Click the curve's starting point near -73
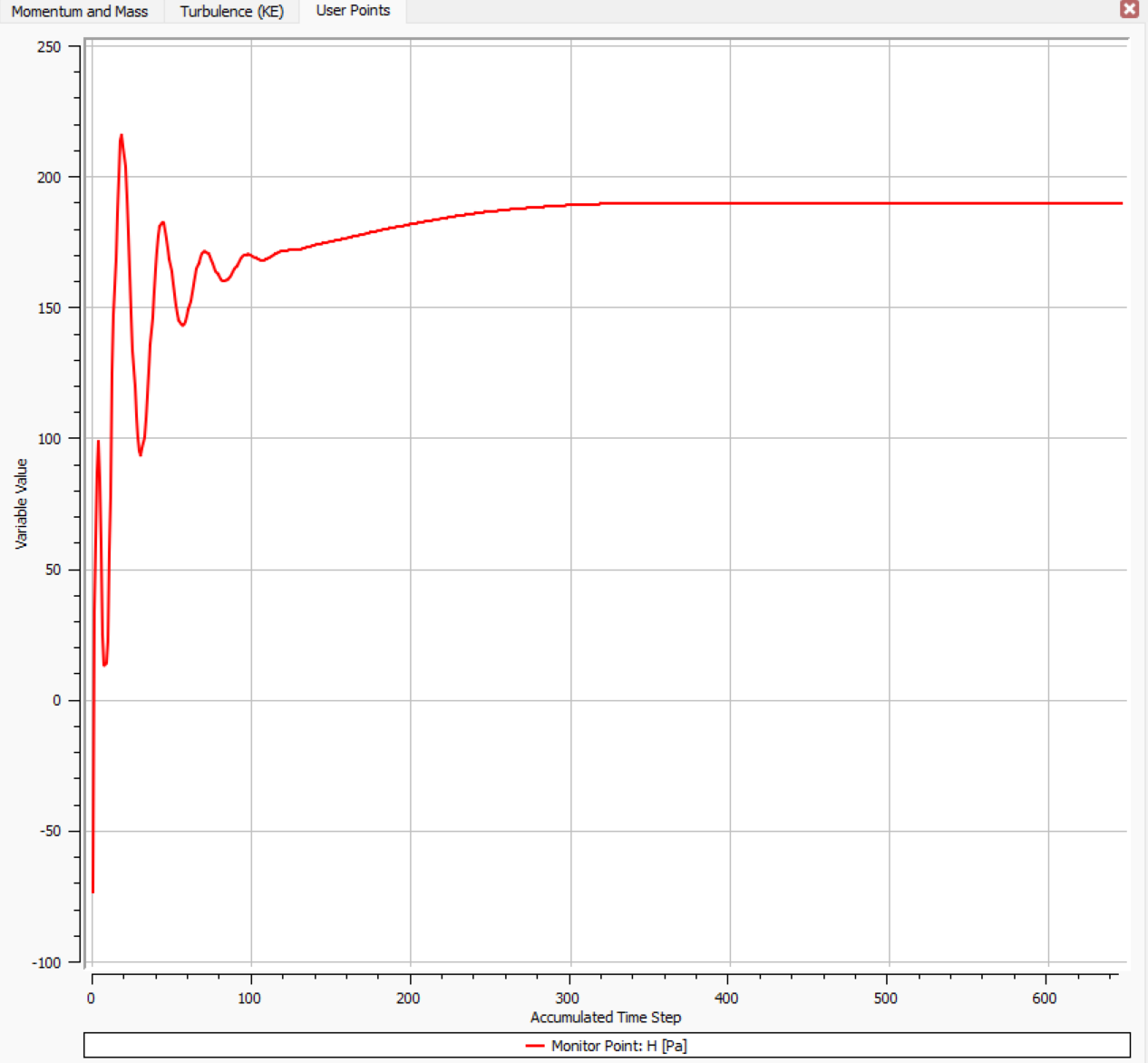 92,891
